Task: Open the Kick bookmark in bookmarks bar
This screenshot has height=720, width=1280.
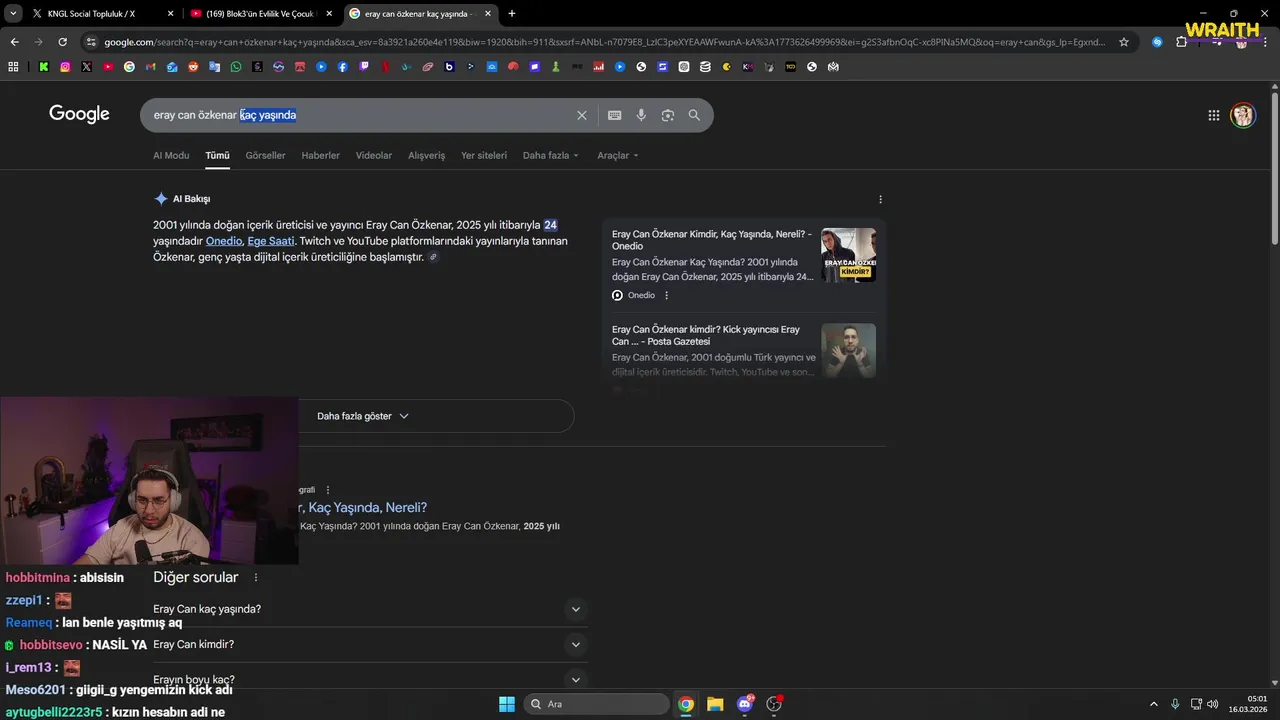Action: (43, 67)
